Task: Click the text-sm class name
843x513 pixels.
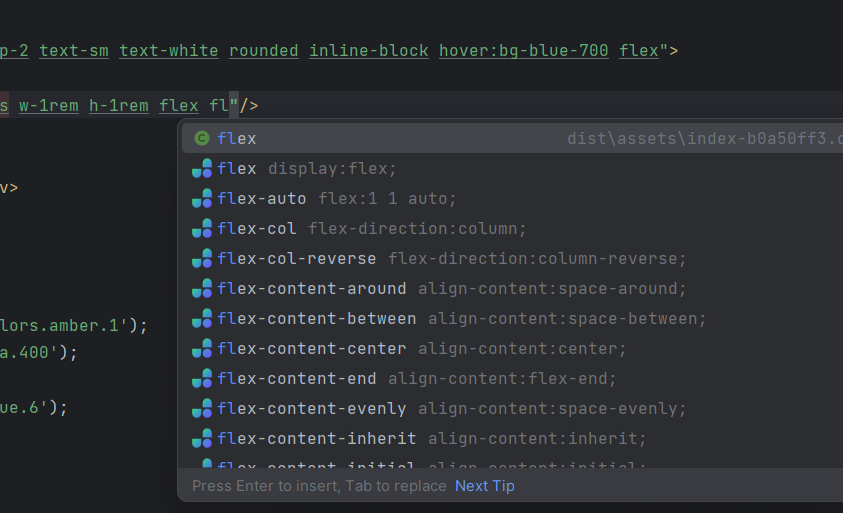Action: click(74, 51)
